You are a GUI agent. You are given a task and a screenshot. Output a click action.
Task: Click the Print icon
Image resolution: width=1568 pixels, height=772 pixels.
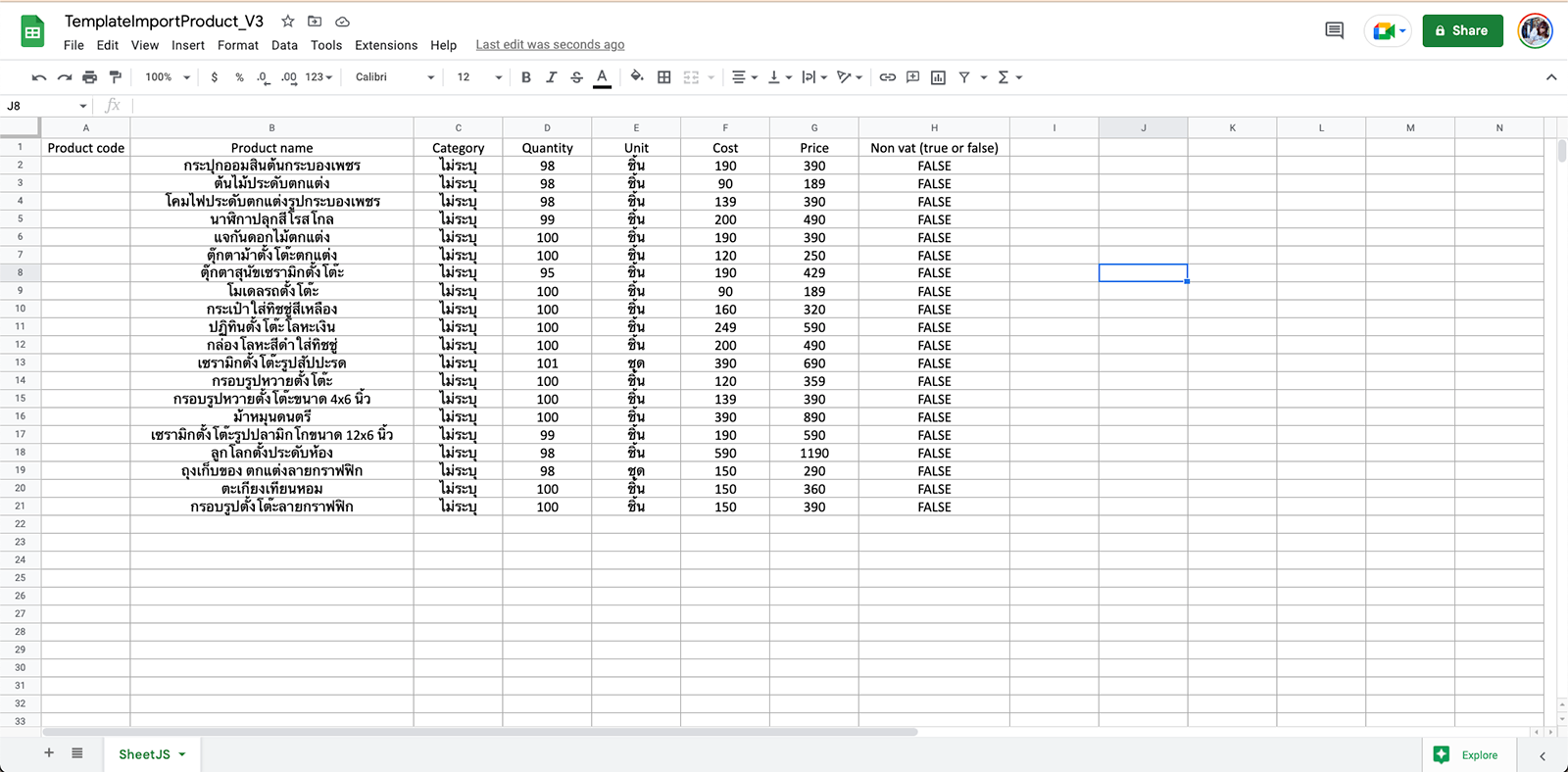click(x=90, y=77)
